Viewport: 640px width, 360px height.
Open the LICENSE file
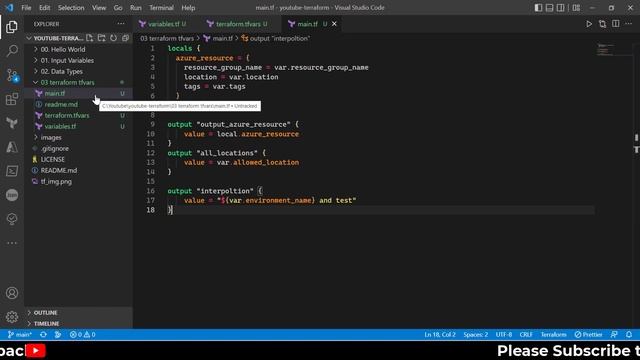point(79,160)
